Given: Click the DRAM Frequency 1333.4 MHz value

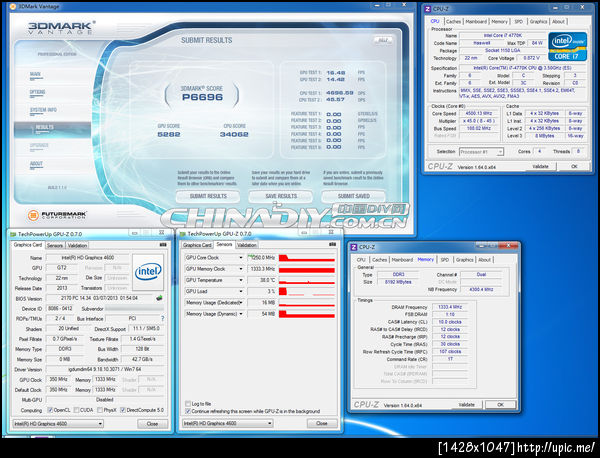Looking at the screenshot, I should coord(450,307).
